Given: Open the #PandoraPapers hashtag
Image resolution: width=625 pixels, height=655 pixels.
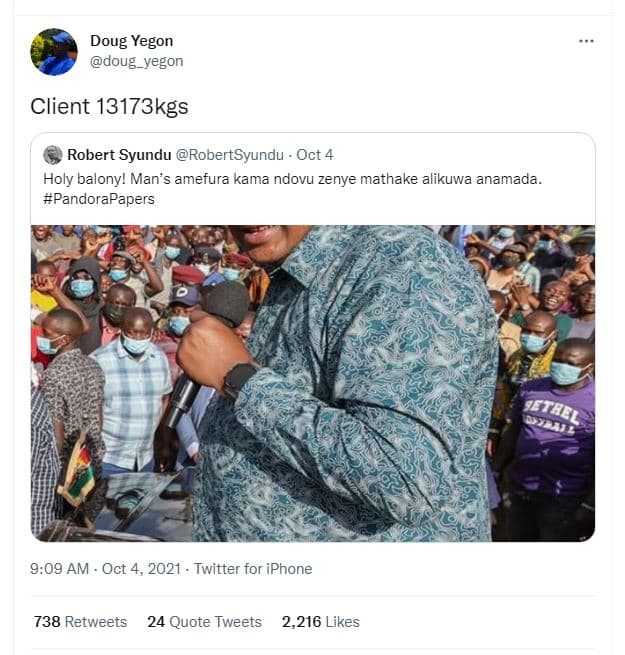Looking at the screenshot, I should pos(99,198).
